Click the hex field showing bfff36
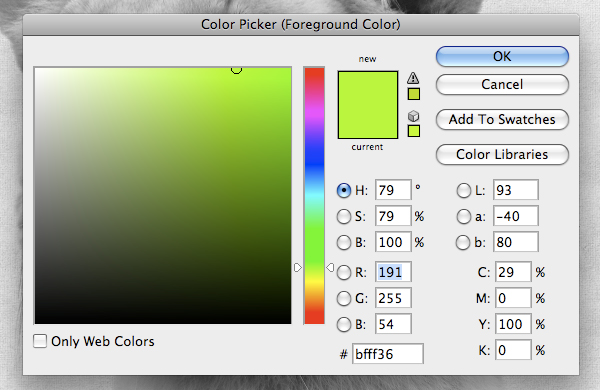This screenshot has height=390, width=600. [388, 354]
